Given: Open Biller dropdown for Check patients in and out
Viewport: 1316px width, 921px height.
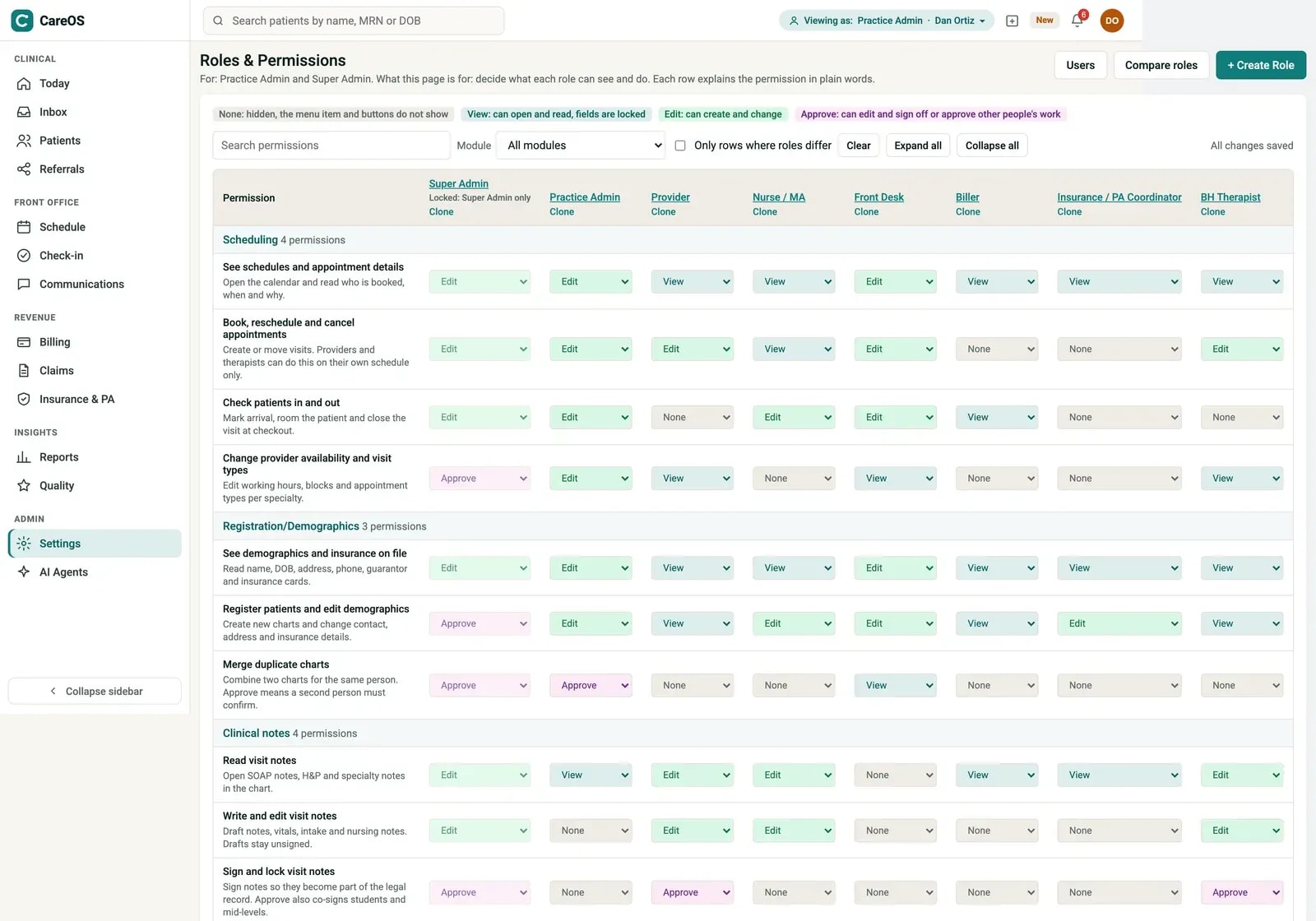Looking at the screenshot, I should 997,418.
